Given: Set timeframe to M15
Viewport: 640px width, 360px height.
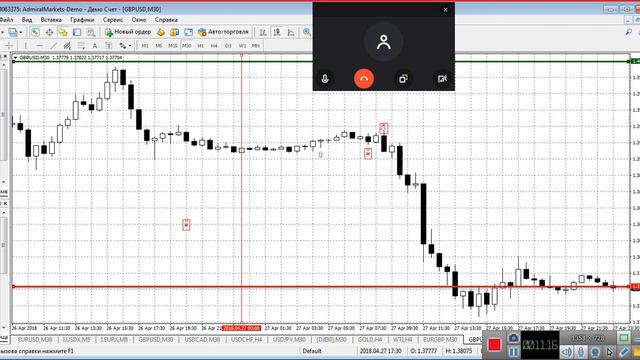Looking at the screenshot, I should coord(173,46).
